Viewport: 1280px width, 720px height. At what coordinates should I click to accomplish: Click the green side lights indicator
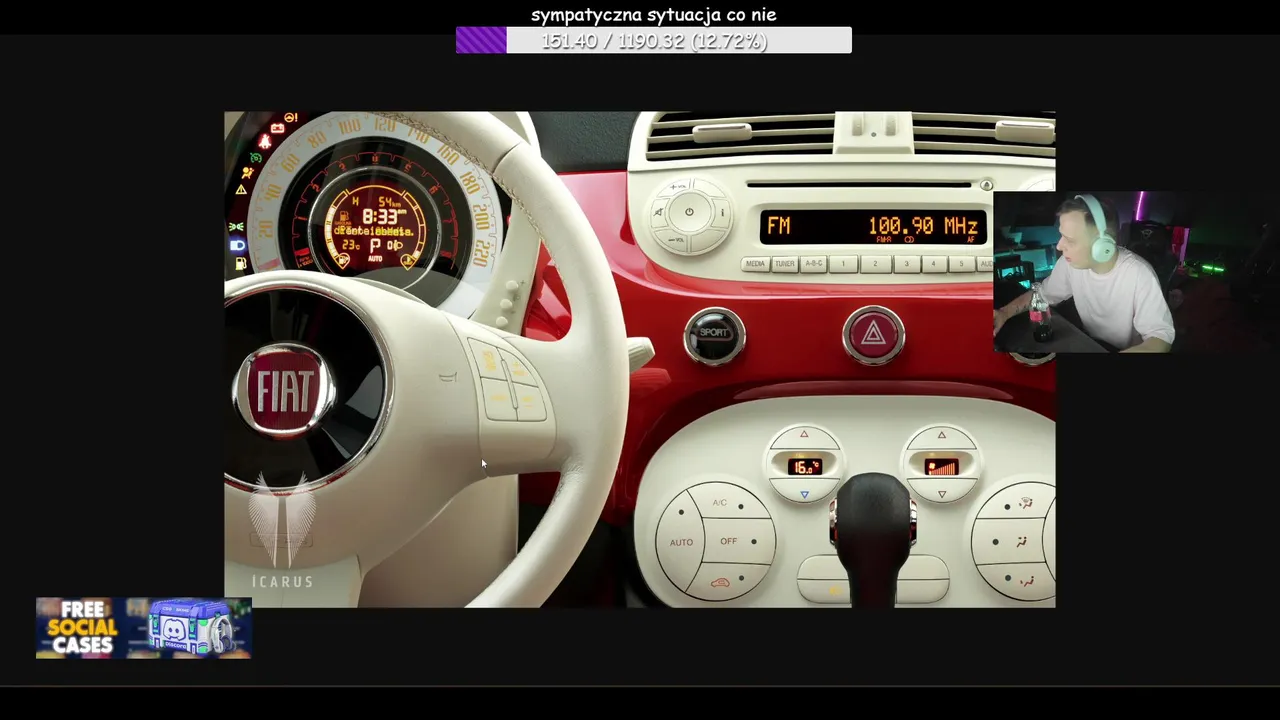click(x=237, y=227)
